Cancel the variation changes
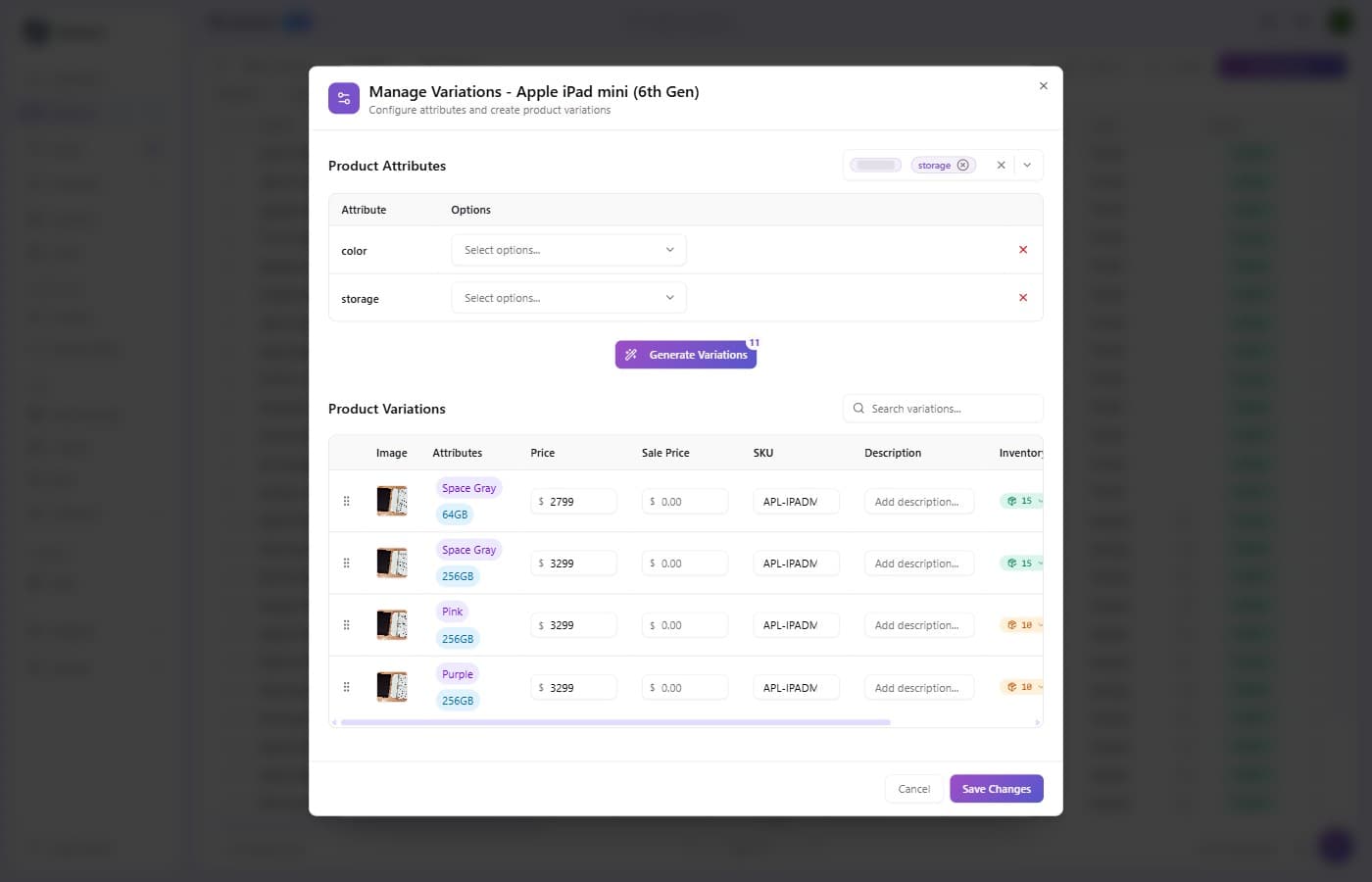Image resolution: width=1372 pixels, height=882 pixels. pos(914,789)
